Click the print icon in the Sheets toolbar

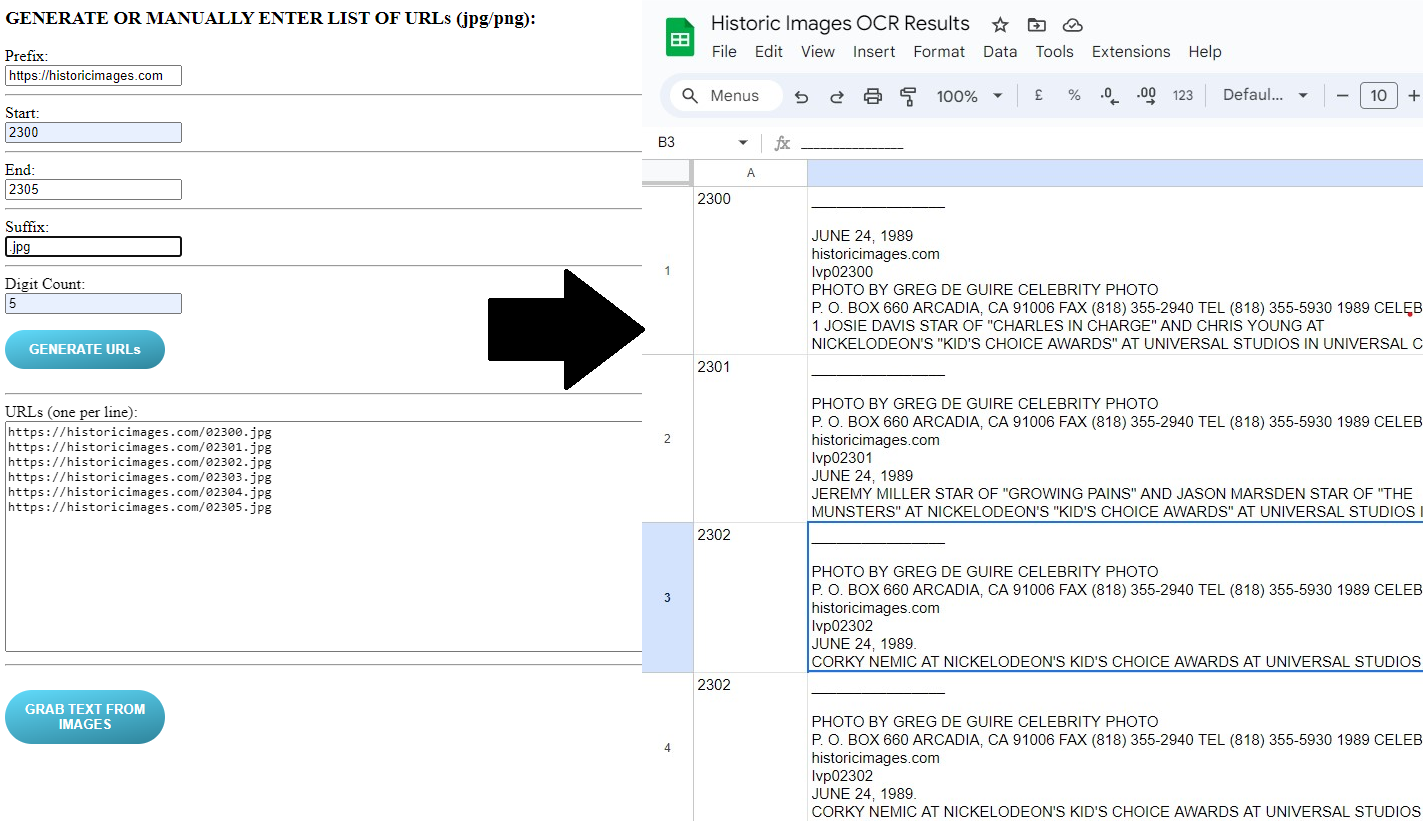873,96
